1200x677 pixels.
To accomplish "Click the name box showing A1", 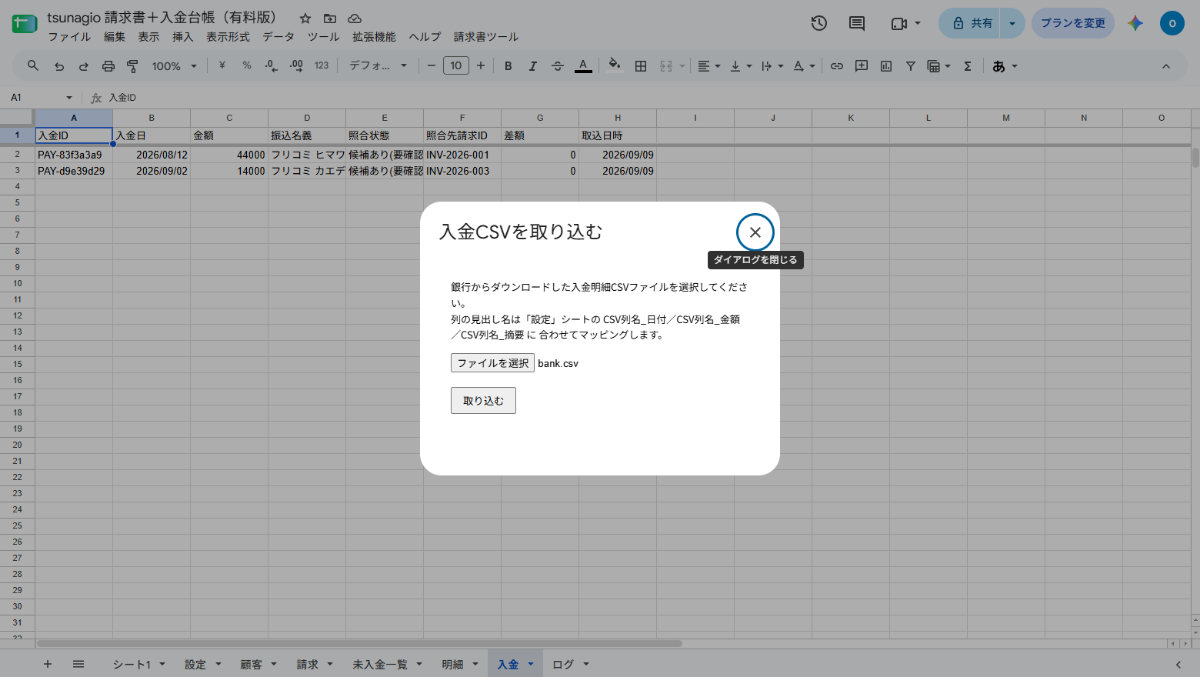I will pos(40,97).
